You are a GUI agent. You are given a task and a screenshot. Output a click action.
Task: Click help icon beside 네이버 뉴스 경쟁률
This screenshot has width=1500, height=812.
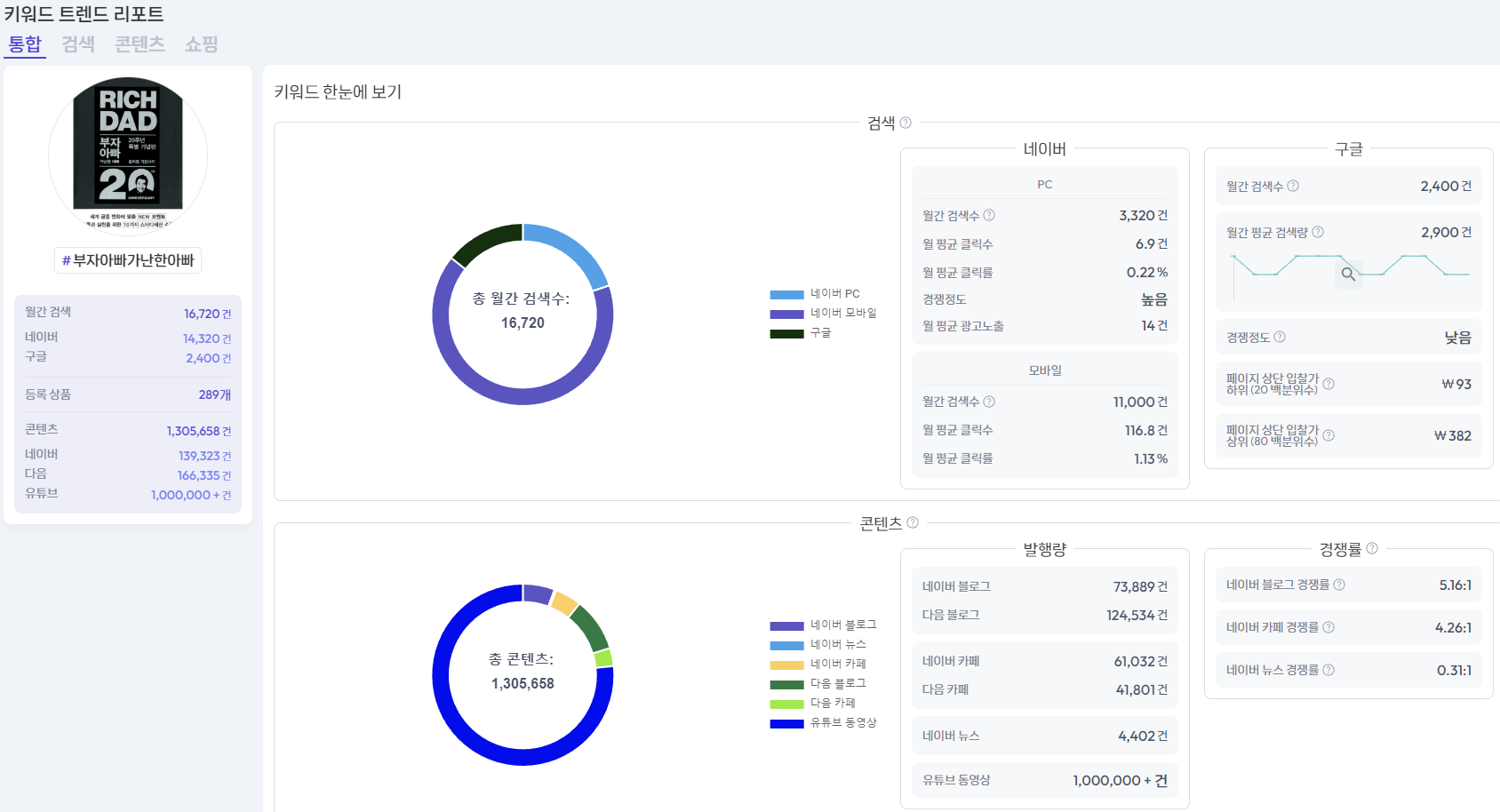1328,670
